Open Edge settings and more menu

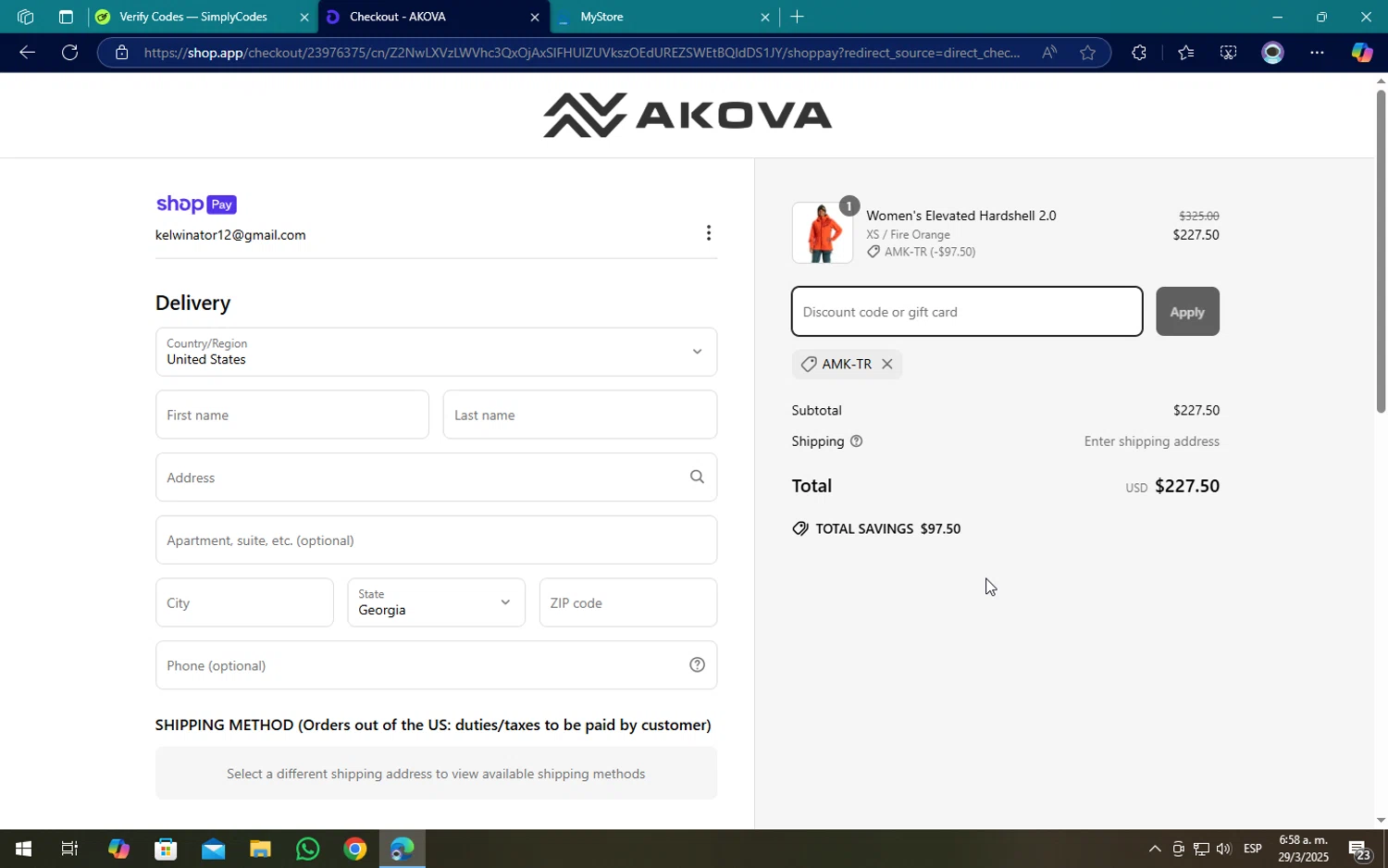(x=1317, y=53)
